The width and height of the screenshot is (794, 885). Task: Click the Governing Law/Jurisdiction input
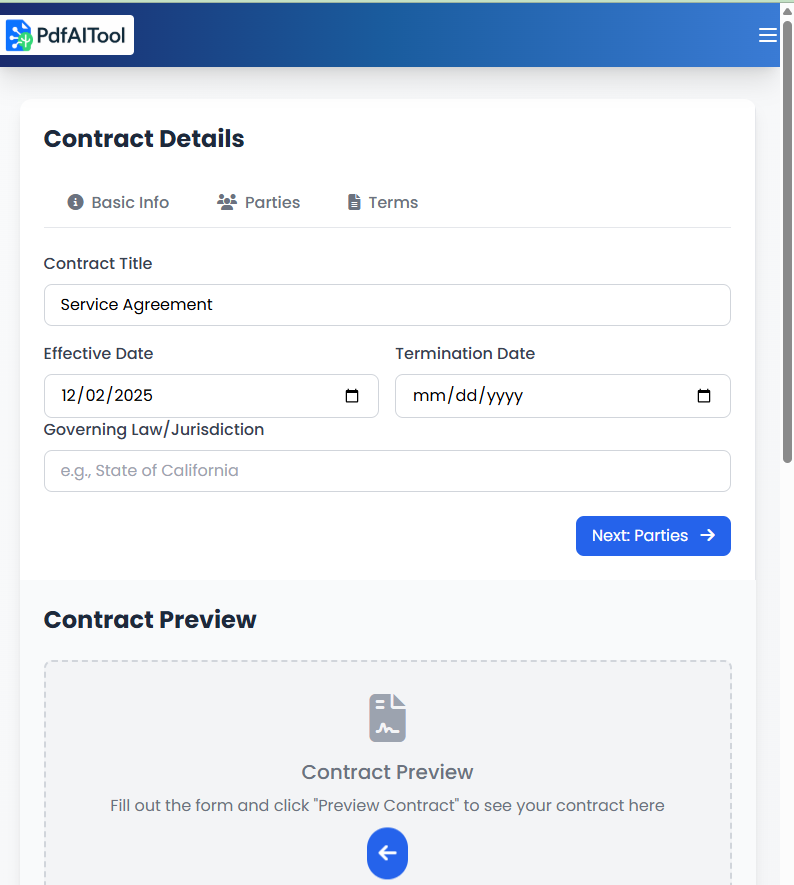pyautogui.click(x=387, y=471)
